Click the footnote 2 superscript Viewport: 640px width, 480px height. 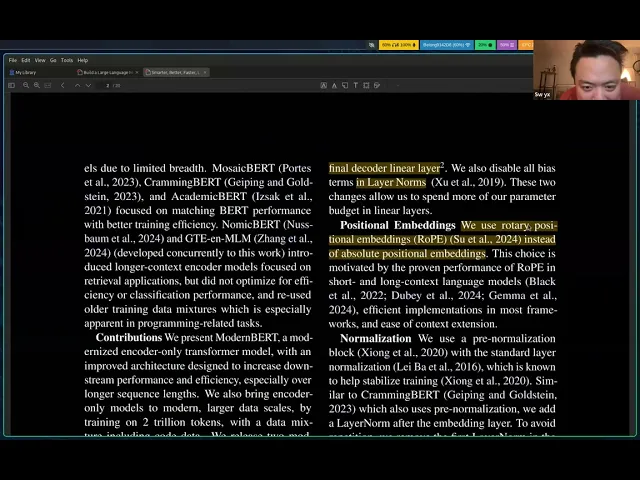(442, 165)
